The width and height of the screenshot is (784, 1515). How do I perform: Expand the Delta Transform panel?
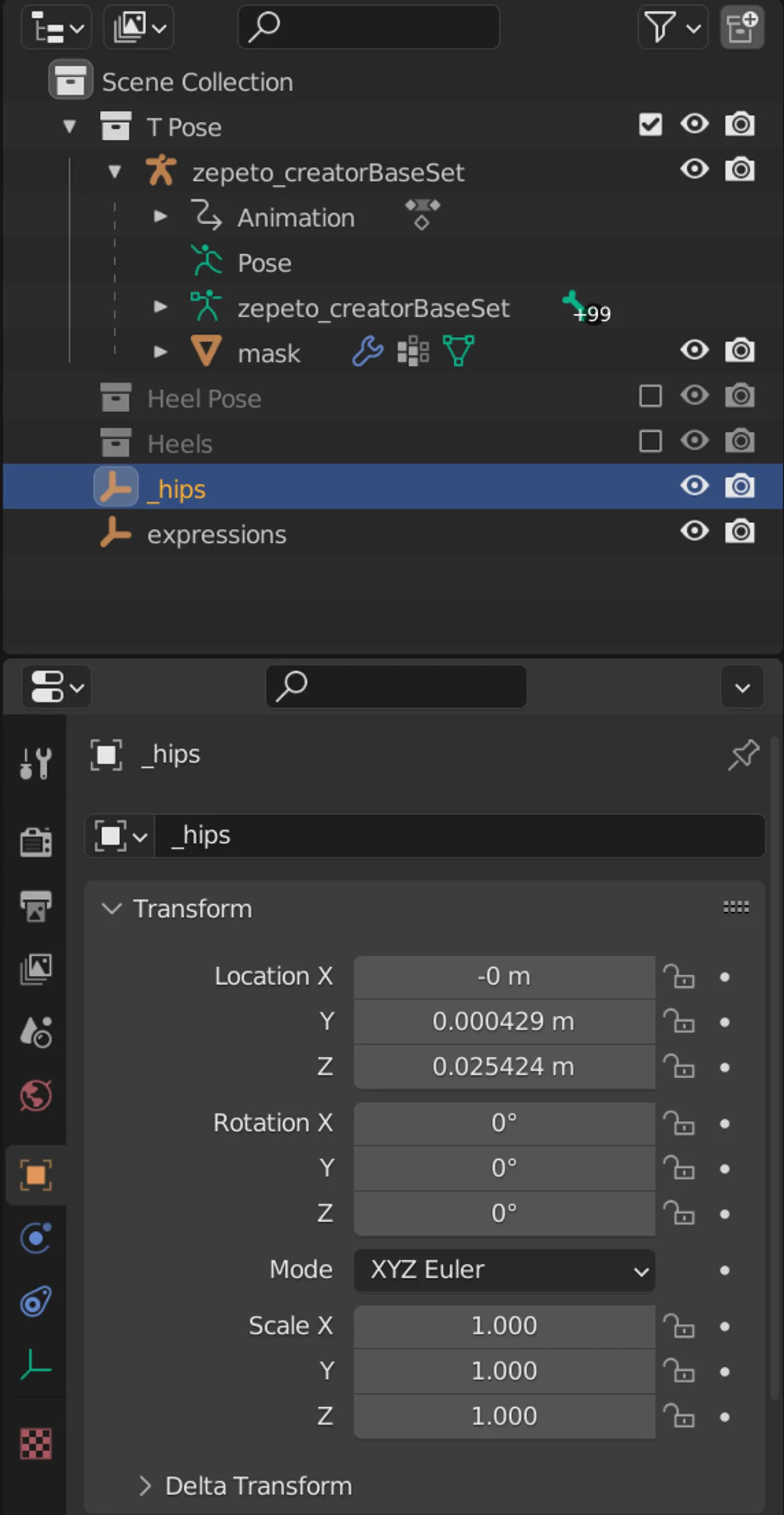coord(146,1486)
